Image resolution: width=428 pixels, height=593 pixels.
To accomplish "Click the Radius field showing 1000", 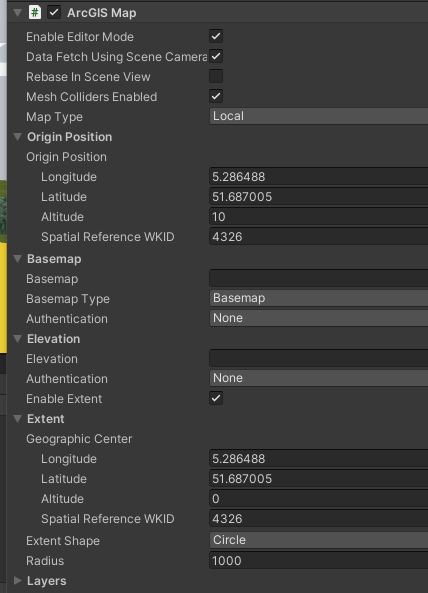I will pos(319,560).
